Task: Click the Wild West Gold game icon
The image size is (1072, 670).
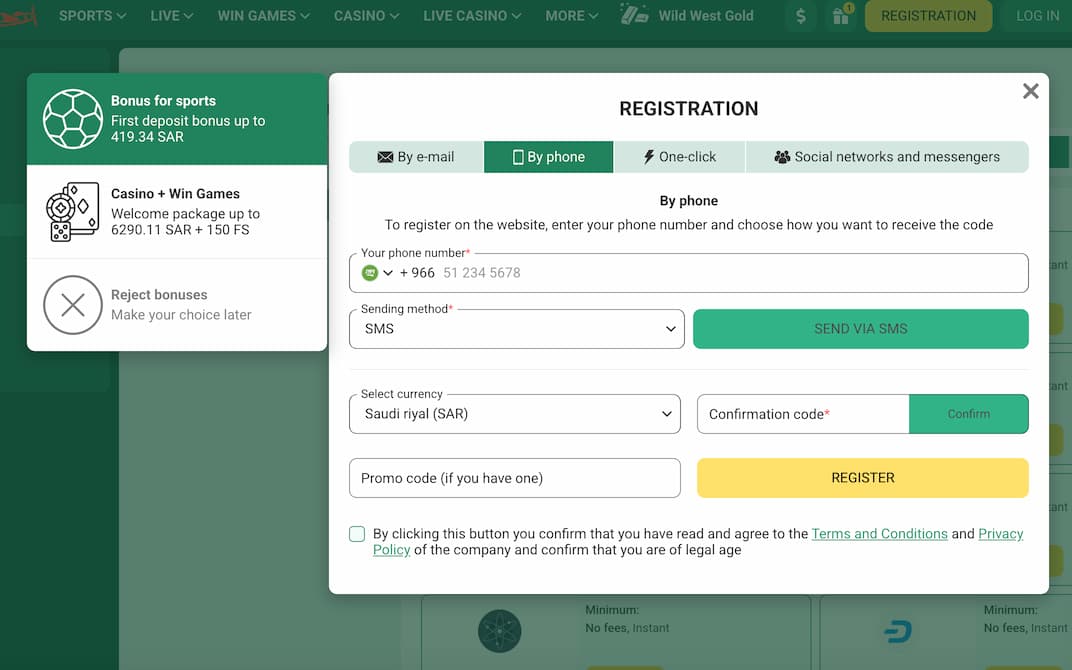Action: [x=634, y=14]
